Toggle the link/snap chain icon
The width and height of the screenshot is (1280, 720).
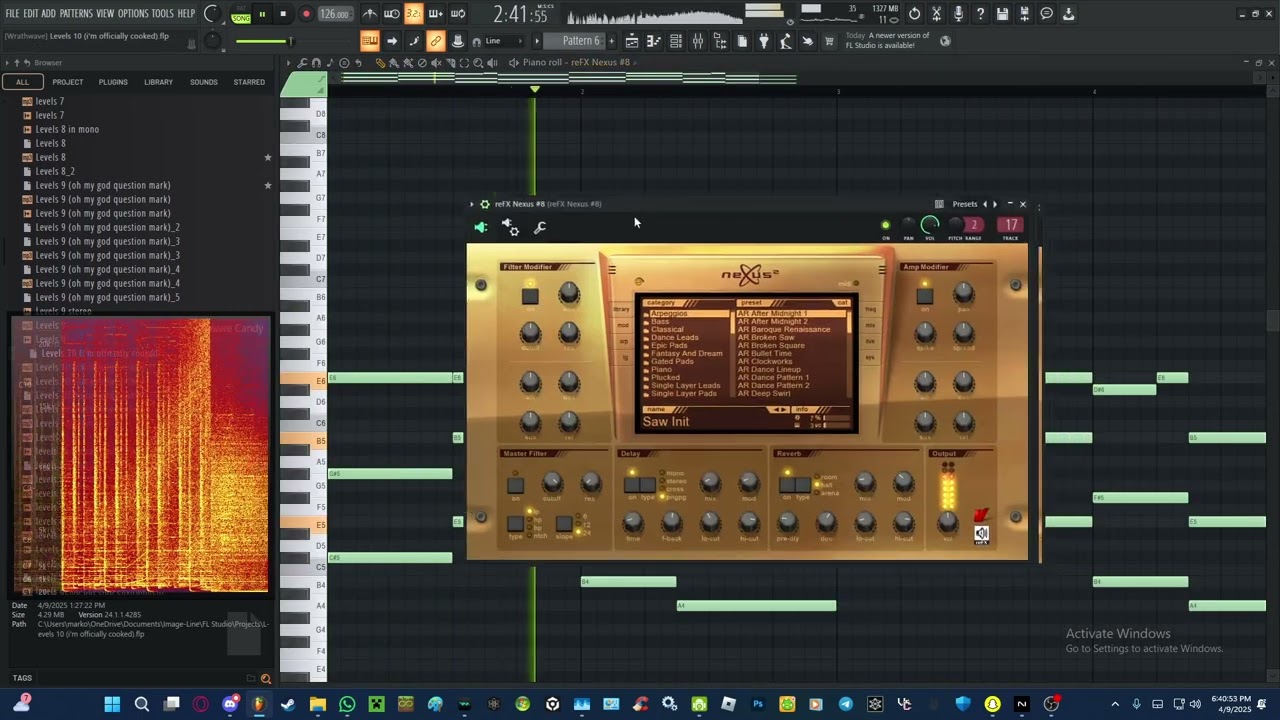[436, 41]
